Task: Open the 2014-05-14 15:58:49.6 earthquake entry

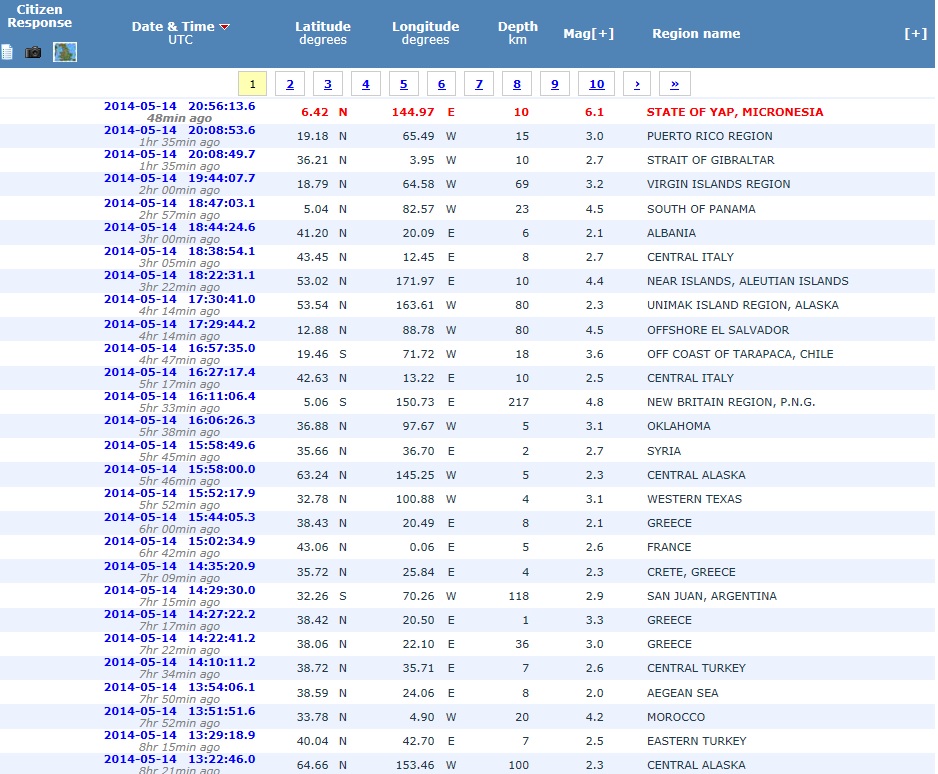Action: pyautogui.click(x=179, y=445)
